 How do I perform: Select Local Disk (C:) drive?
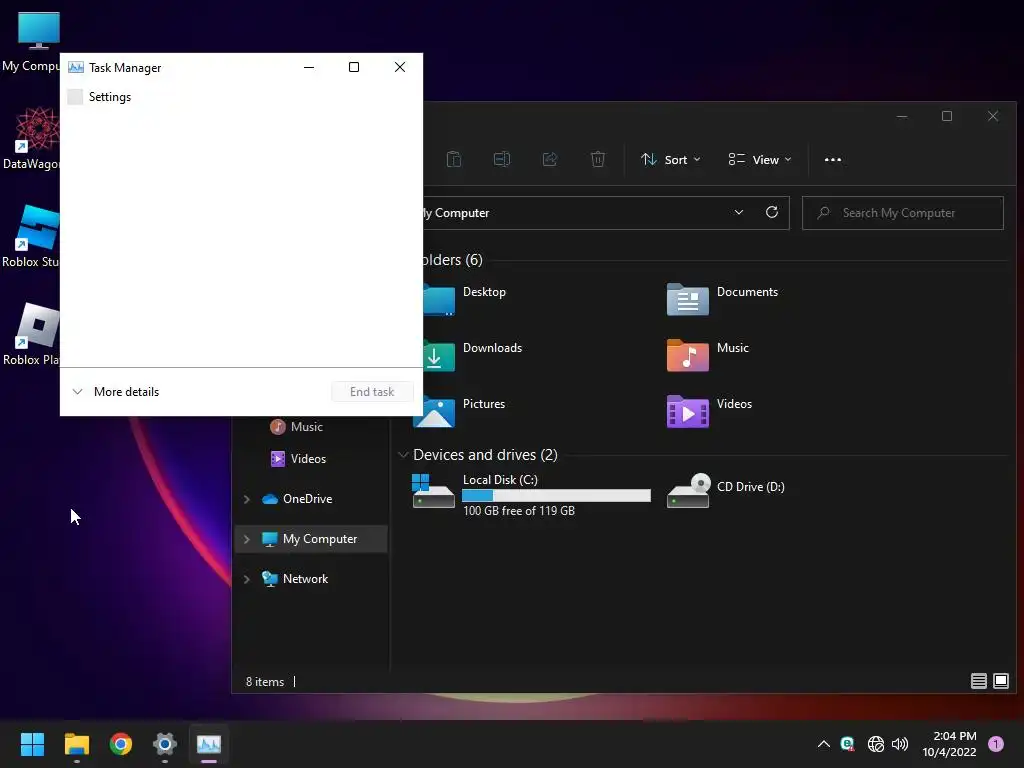pyautogui.click(x=531, y=494)
